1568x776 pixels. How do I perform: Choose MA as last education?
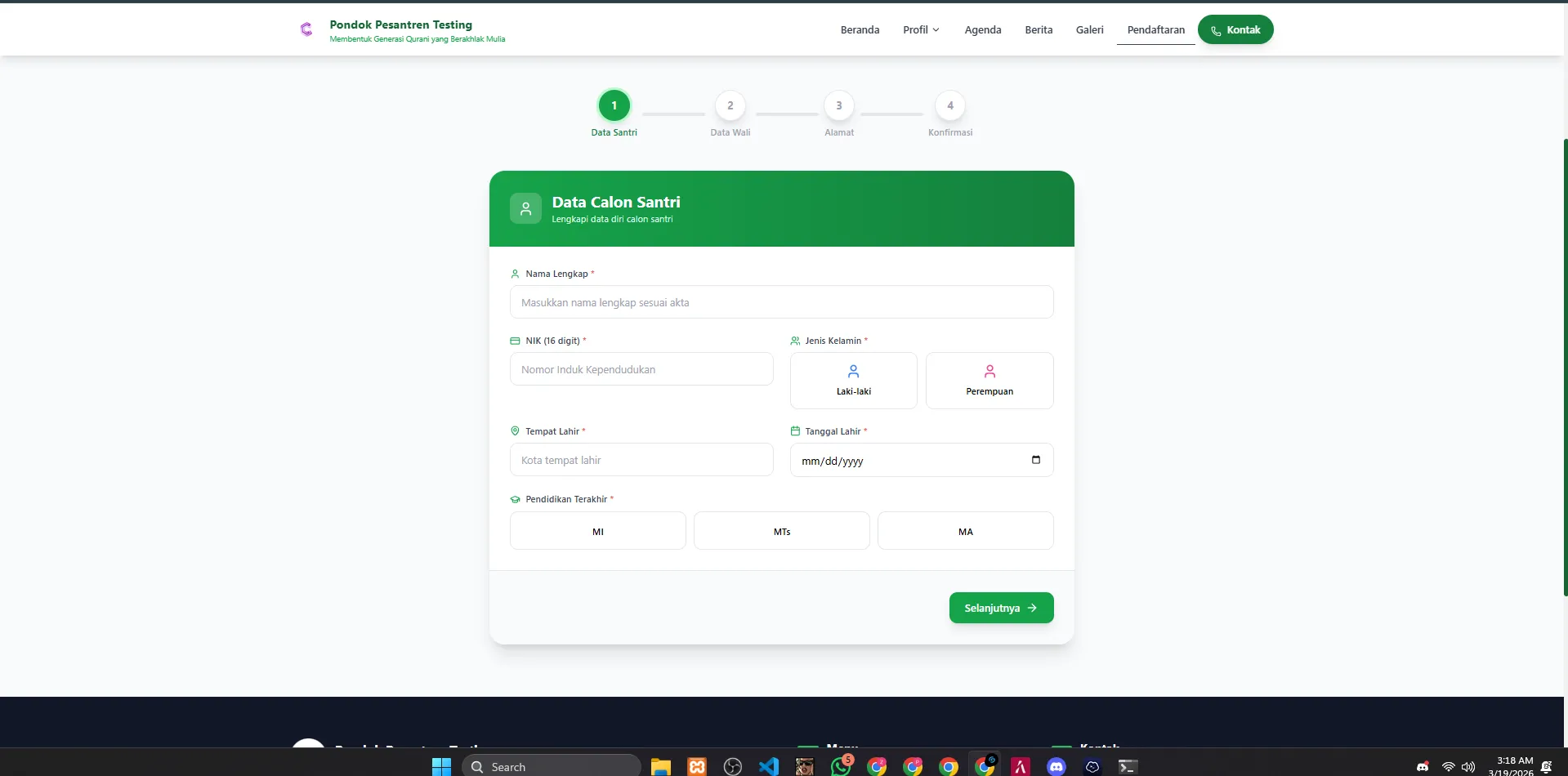(965, 531)
